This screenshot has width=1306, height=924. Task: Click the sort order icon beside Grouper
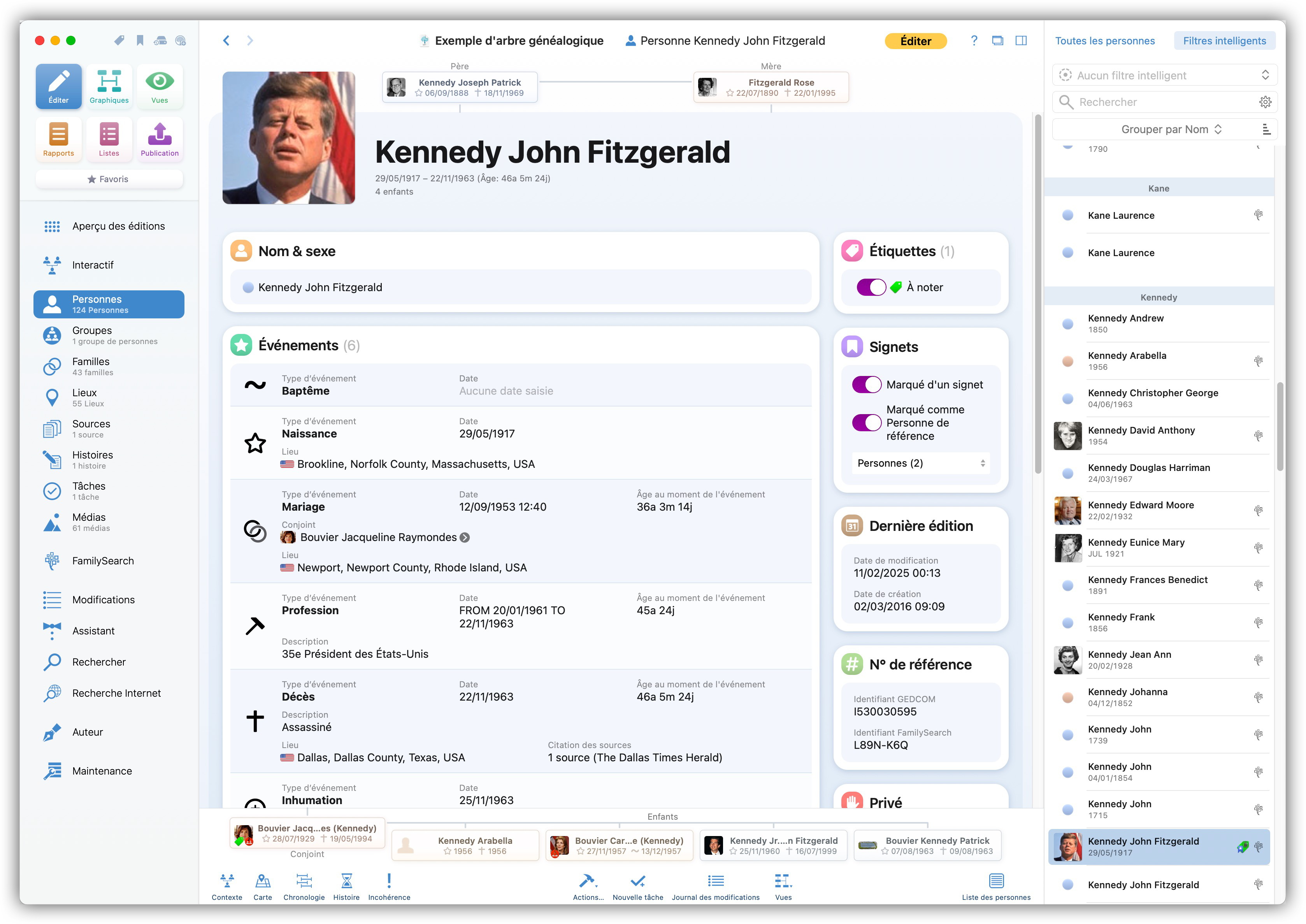point(1266,129)
